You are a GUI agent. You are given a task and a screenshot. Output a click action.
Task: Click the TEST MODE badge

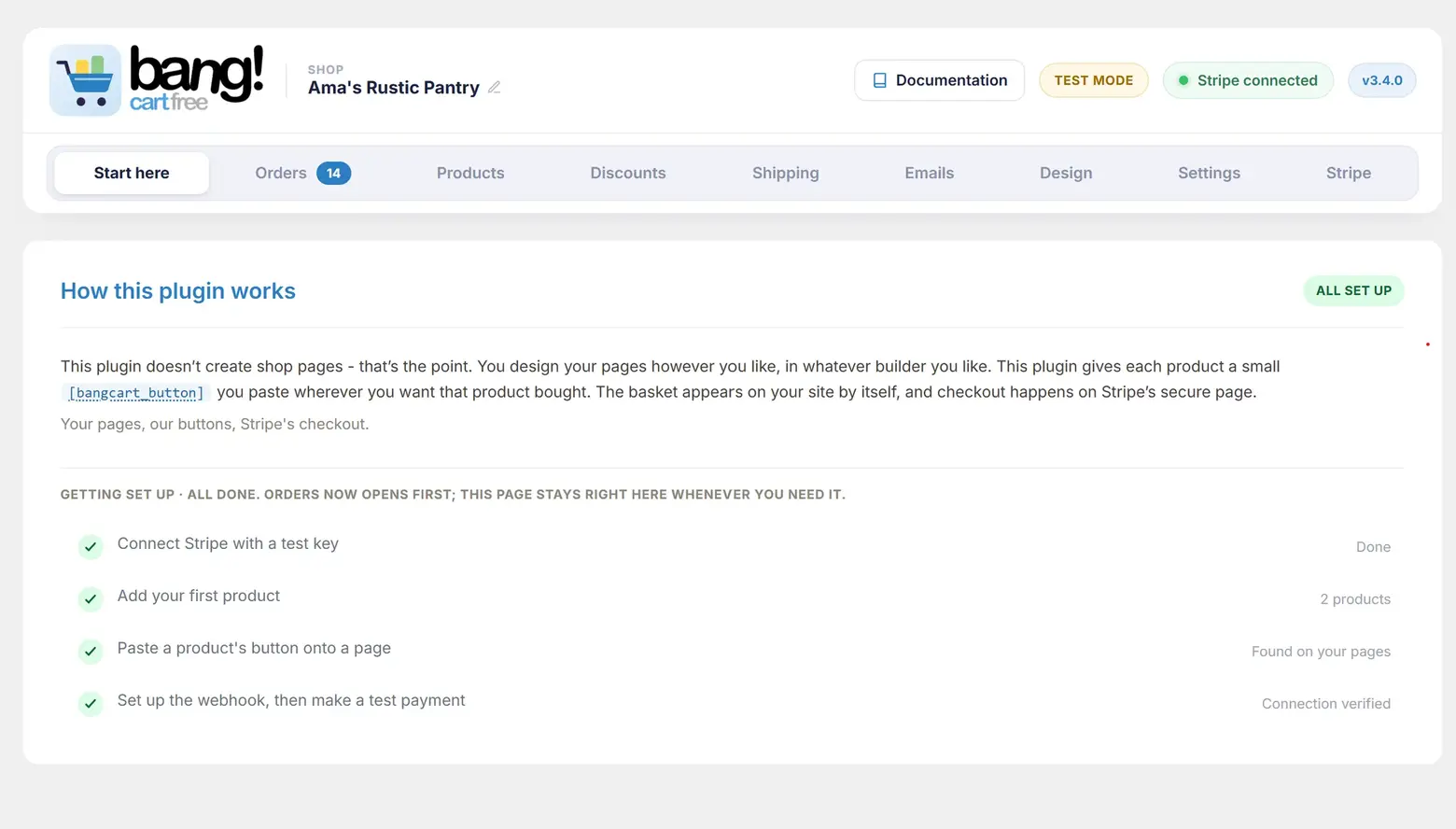(1094, 80)
